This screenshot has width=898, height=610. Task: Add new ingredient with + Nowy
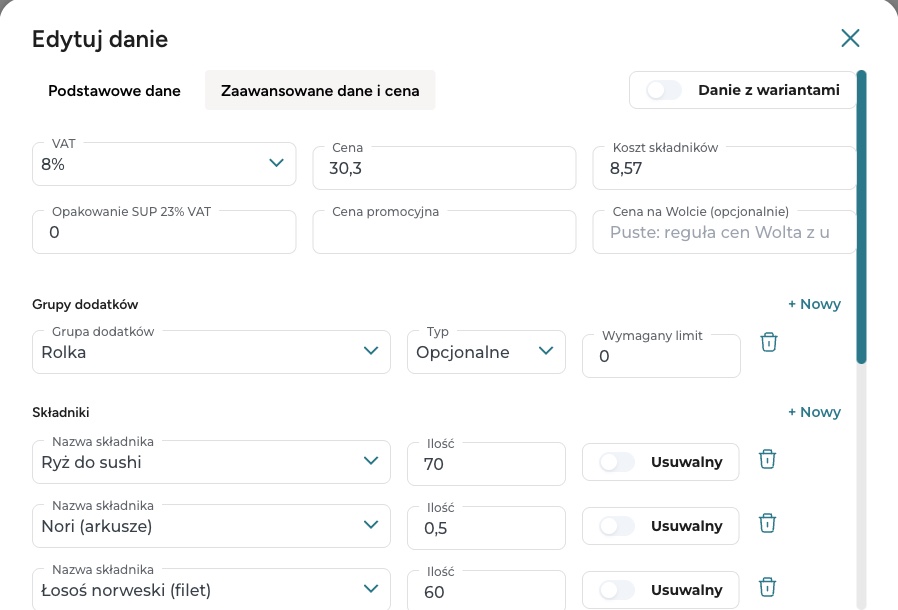(x=814, y=412)
